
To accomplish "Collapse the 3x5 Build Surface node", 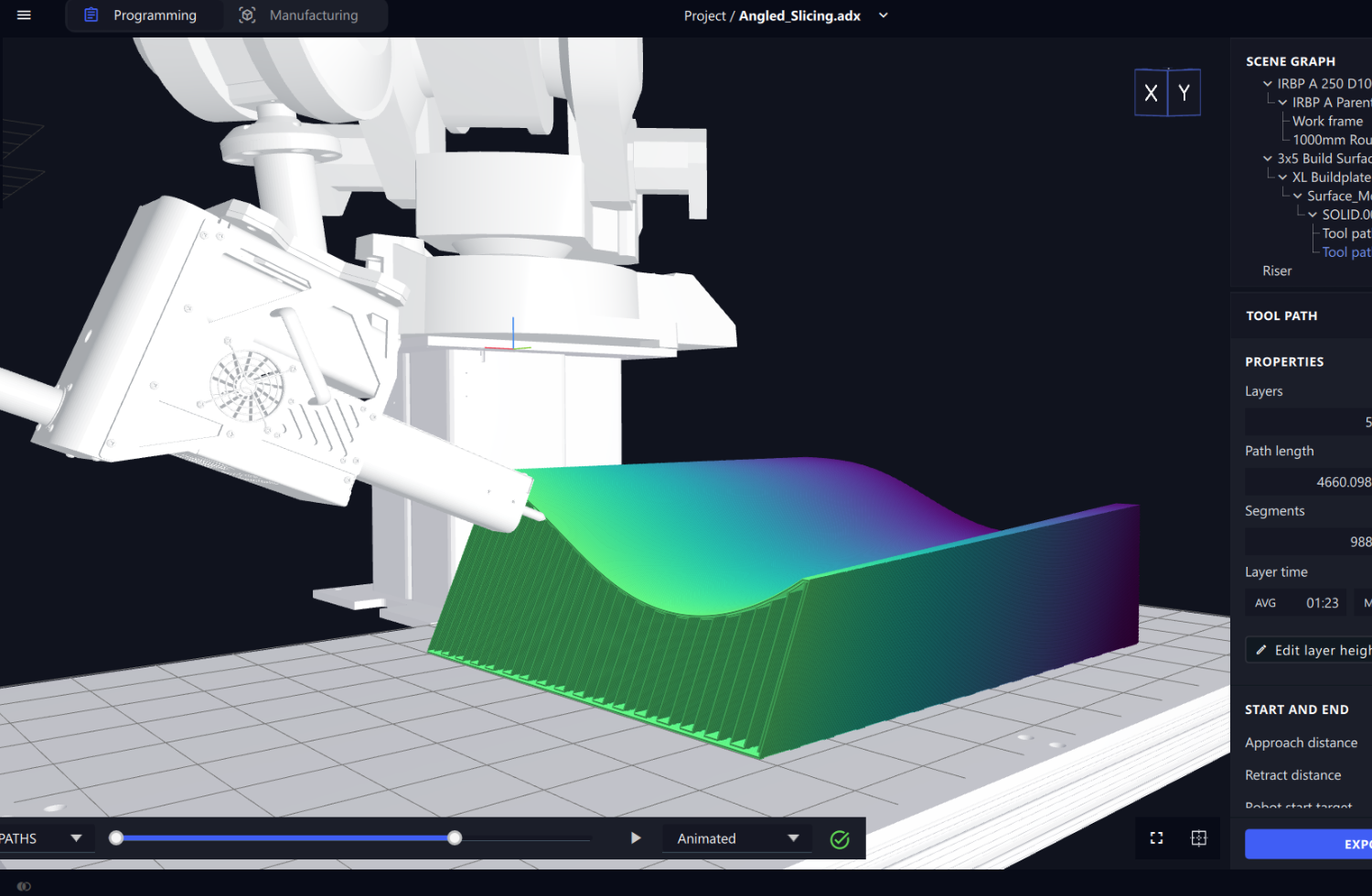I will 1268,159.
